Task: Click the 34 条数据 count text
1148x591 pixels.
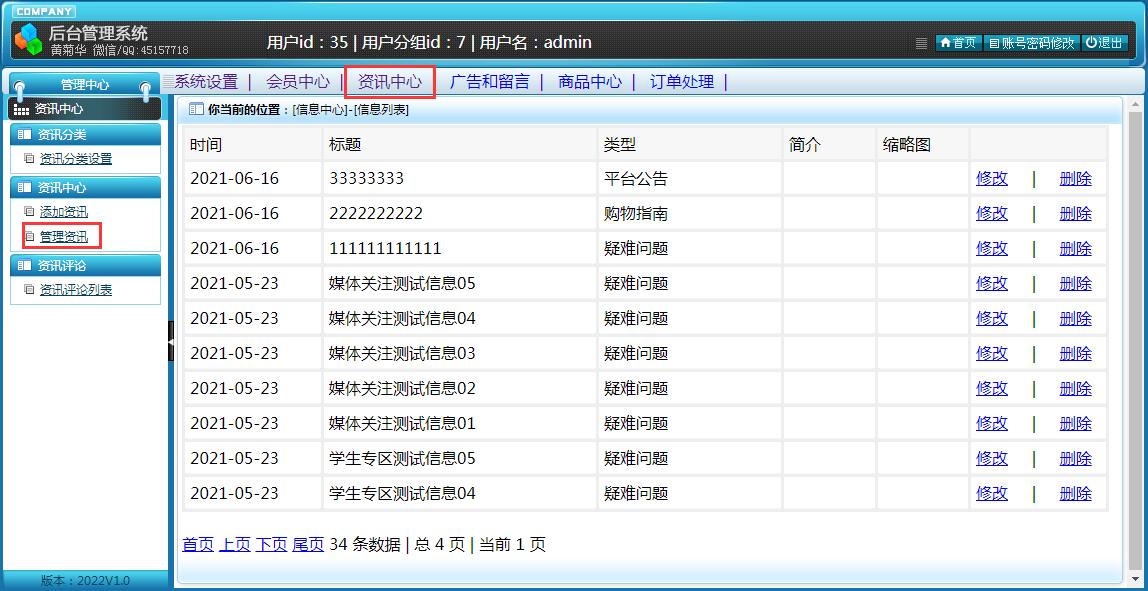Action: (365, 544)
